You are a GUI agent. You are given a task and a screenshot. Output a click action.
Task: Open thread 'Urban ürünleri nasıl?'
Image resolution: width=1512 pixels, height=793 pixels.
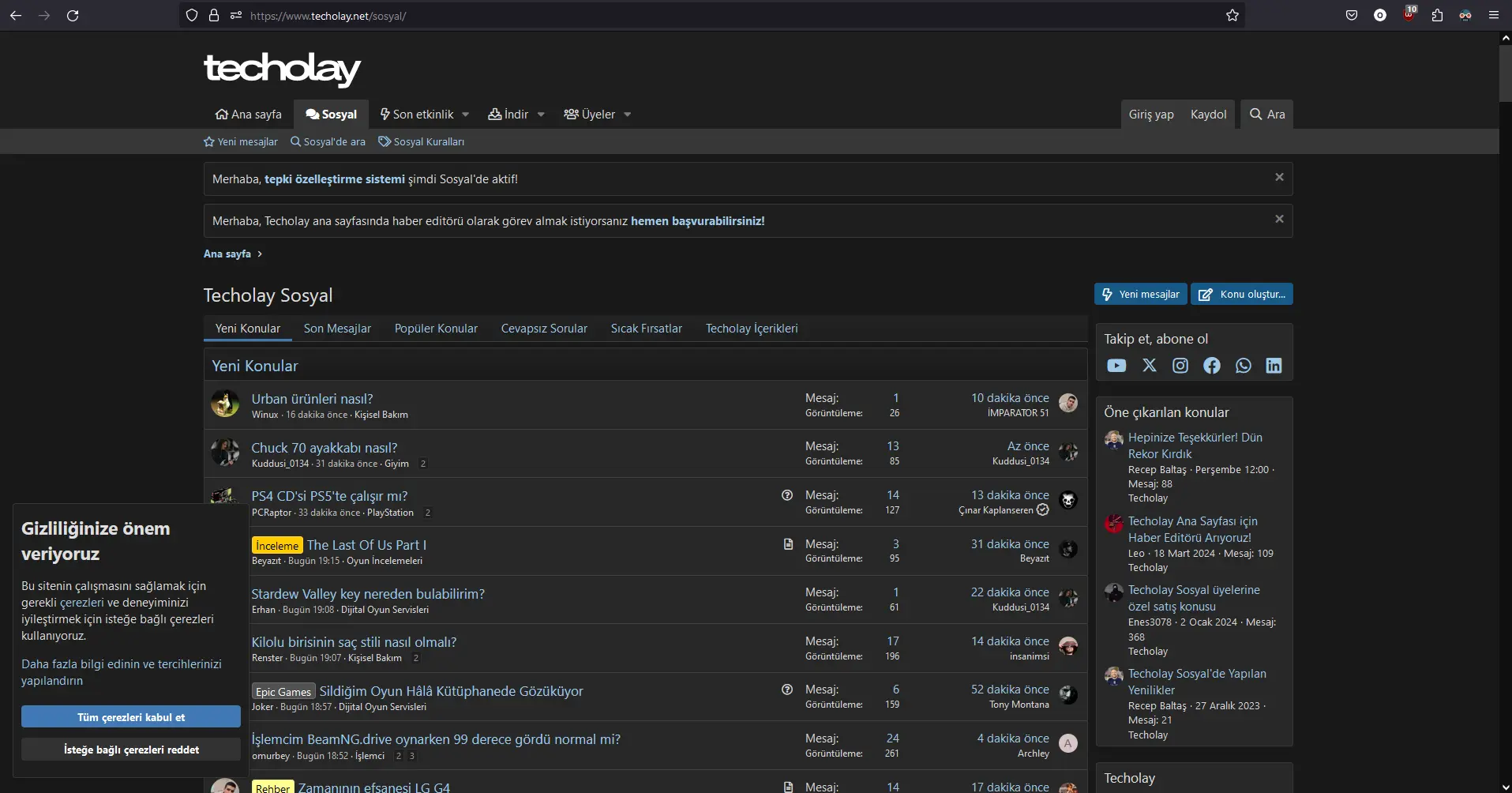[x=312, y=399]
